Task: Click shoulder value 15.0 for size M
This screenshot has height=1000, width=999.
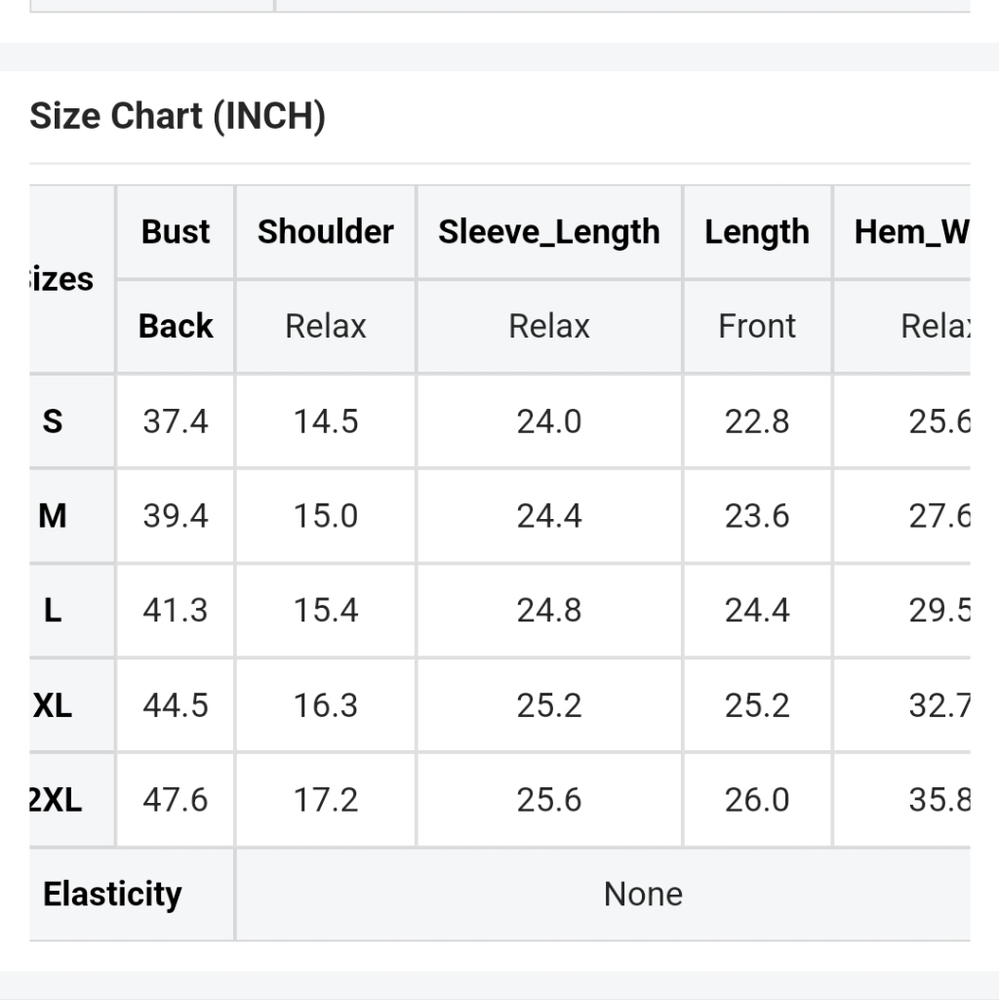Action: tap(325, 516)
